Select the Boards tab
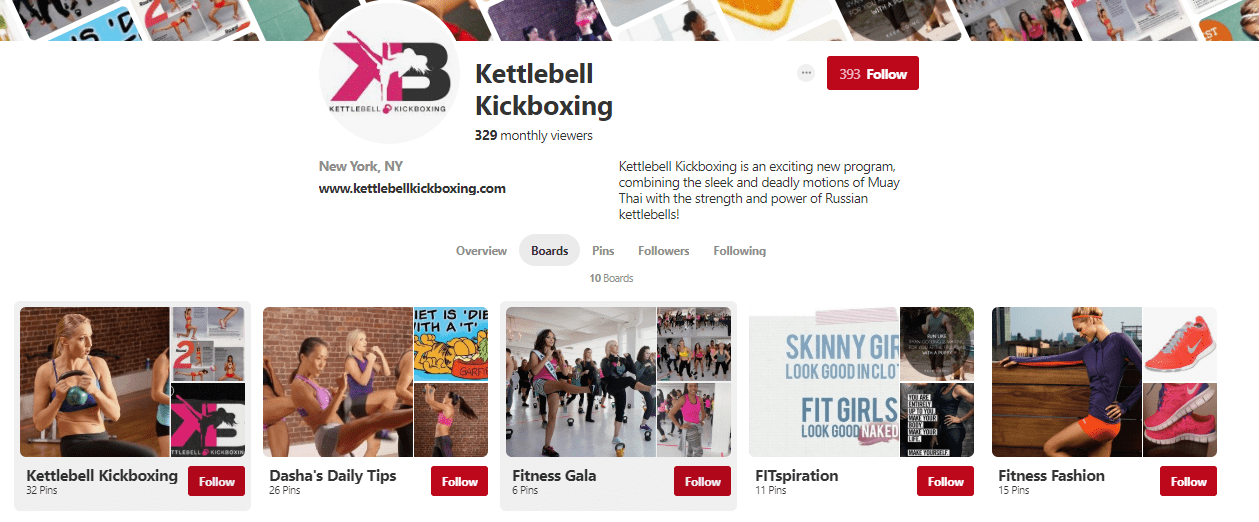This screenshot has width=1259, height=522. tap(550, 251)
